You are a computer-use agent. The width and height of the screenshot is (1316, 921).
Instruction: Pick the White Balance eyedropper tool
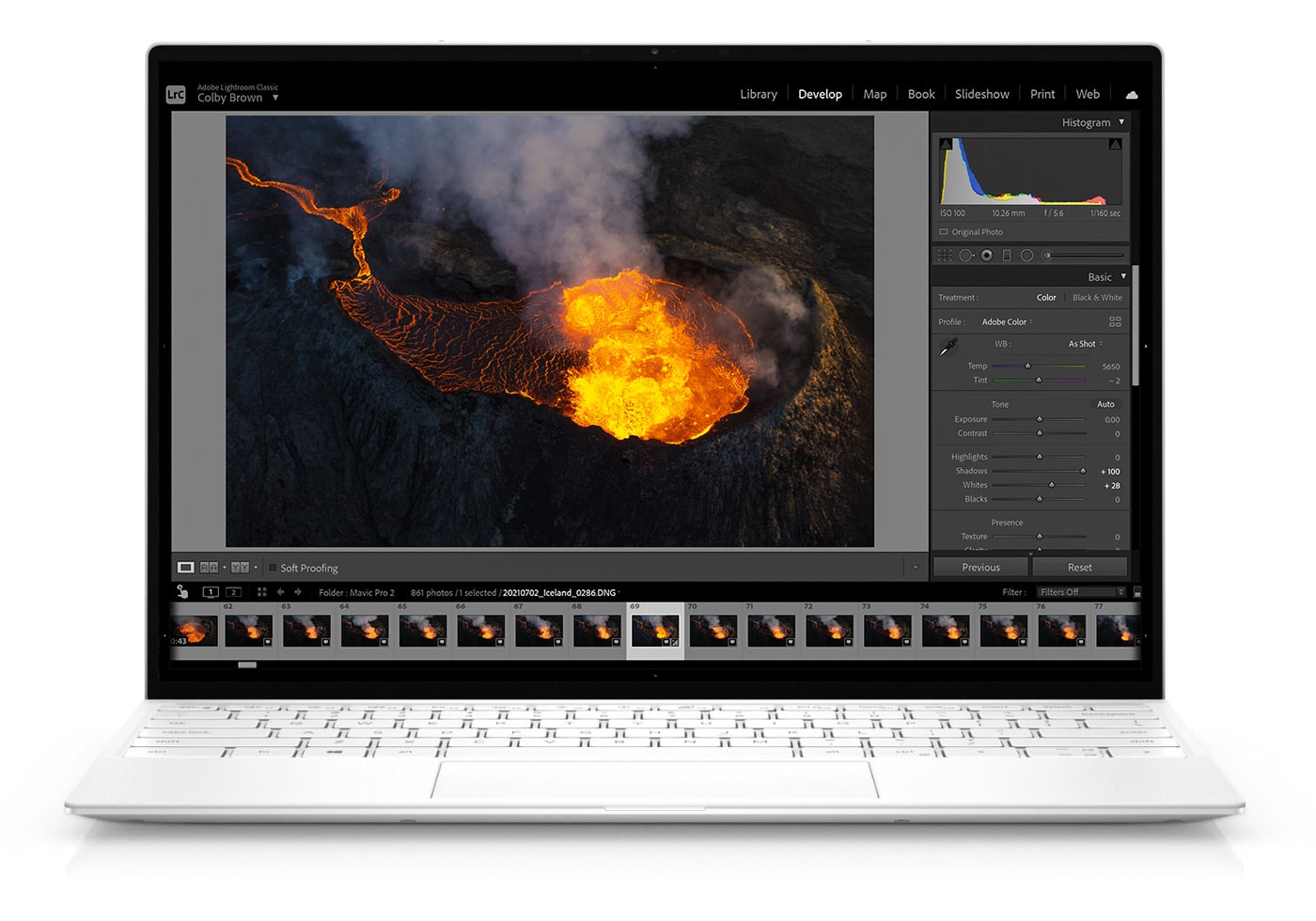(x=948, y=348)
